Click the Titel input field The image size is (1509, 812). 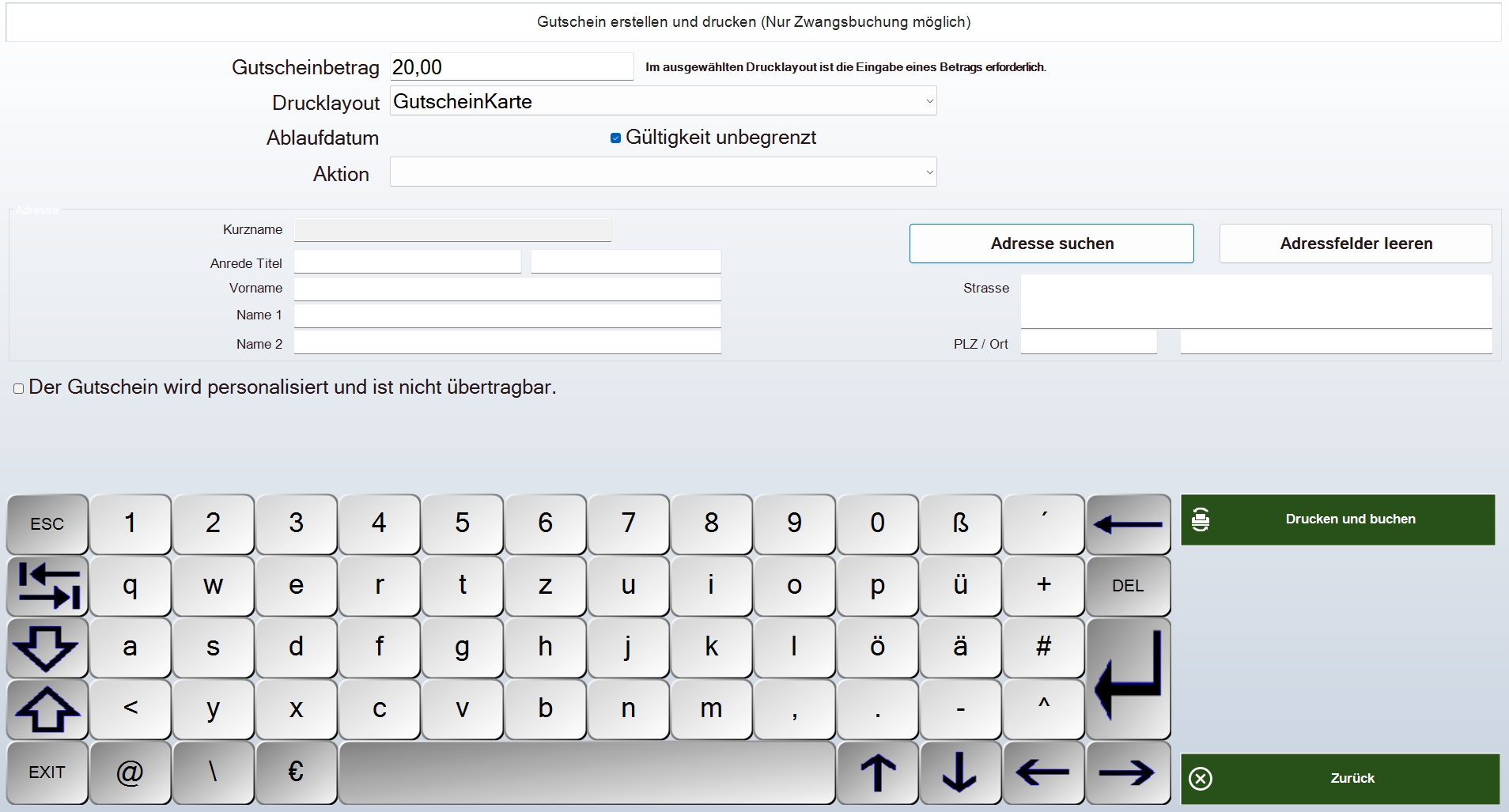(626, 262)
